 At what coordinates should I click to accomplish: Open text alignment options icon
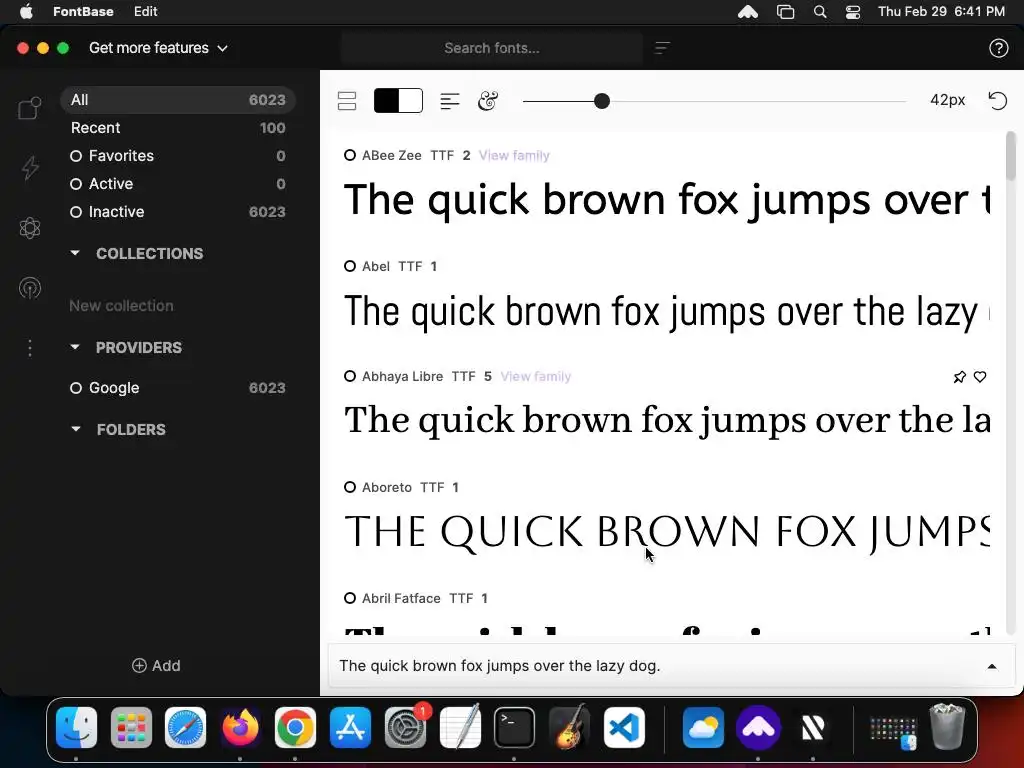click(x=450, y=101)
